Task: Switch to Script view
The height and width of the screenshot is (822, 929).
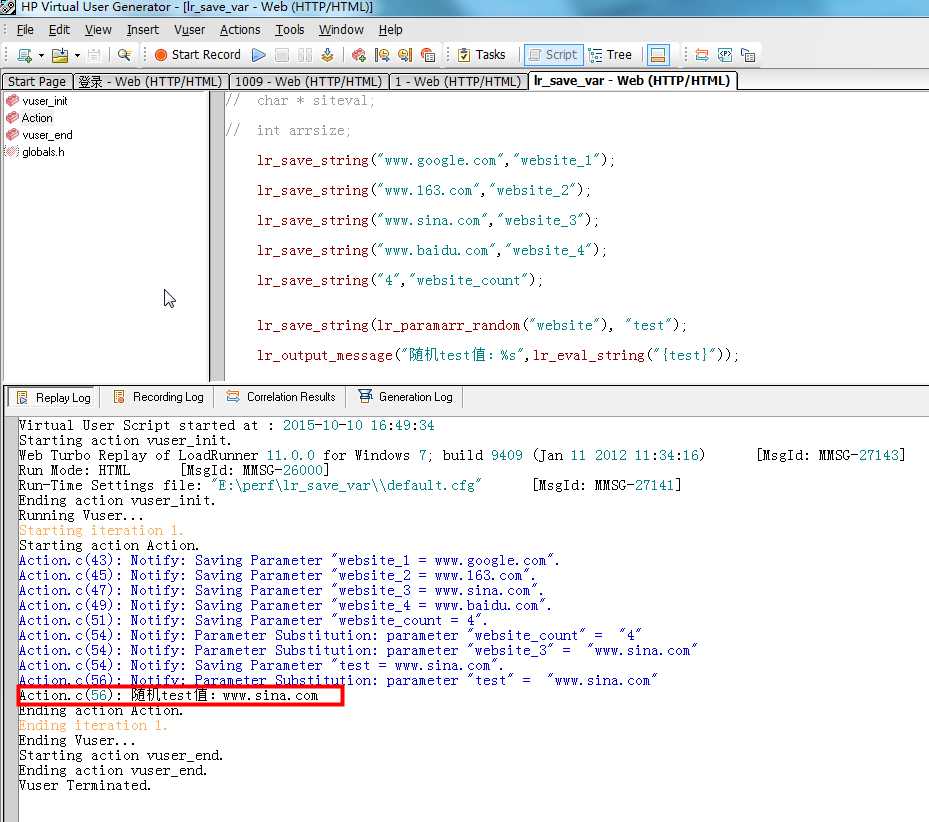Action: coord(553,55)
